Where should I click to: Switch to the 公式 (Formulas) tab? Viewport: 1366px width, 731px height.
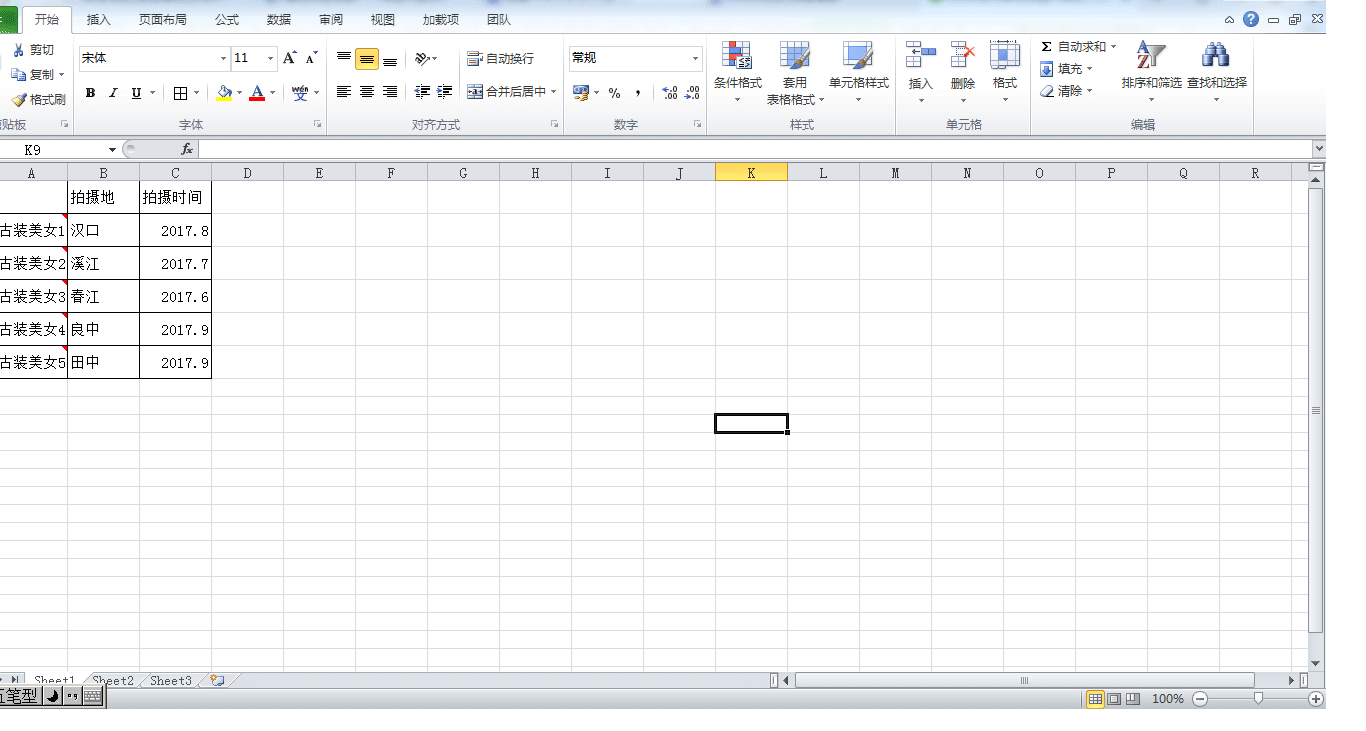click(227, 20)
